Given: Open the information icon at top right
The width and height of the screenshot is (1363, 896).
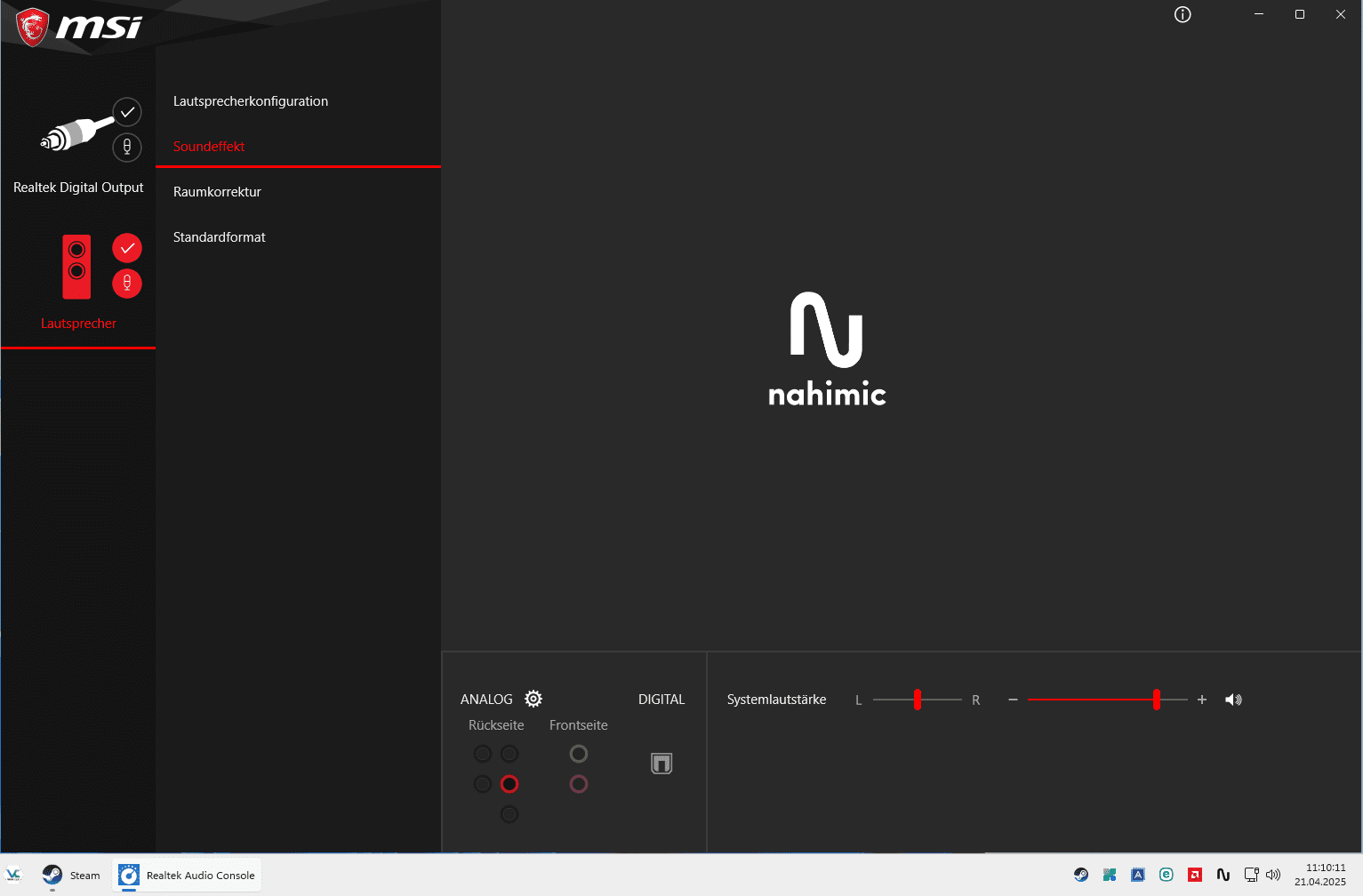Looking at the screenshot, I should point(1183,14).
